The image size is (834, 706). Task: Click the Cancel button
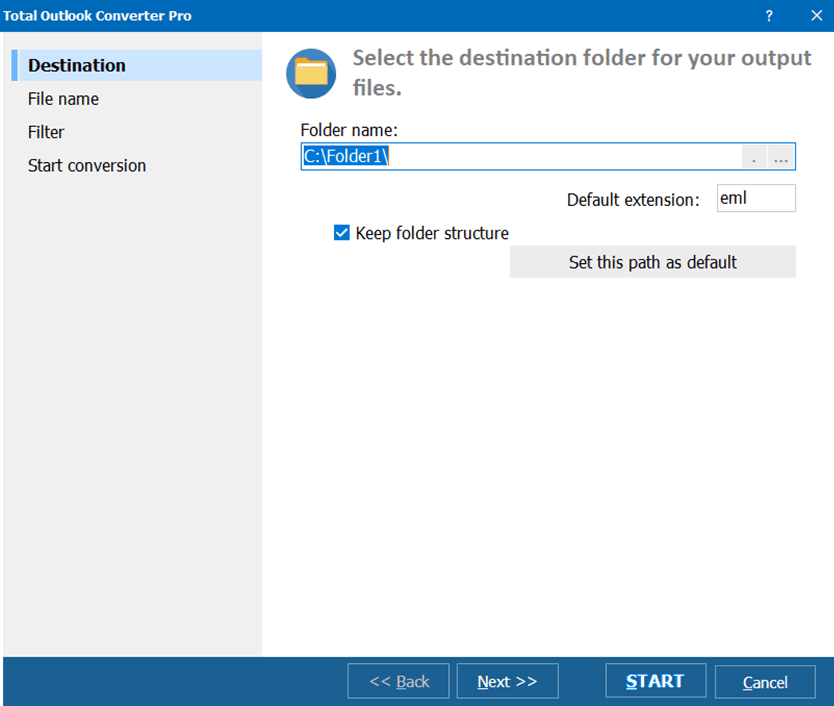pos(765,682)
